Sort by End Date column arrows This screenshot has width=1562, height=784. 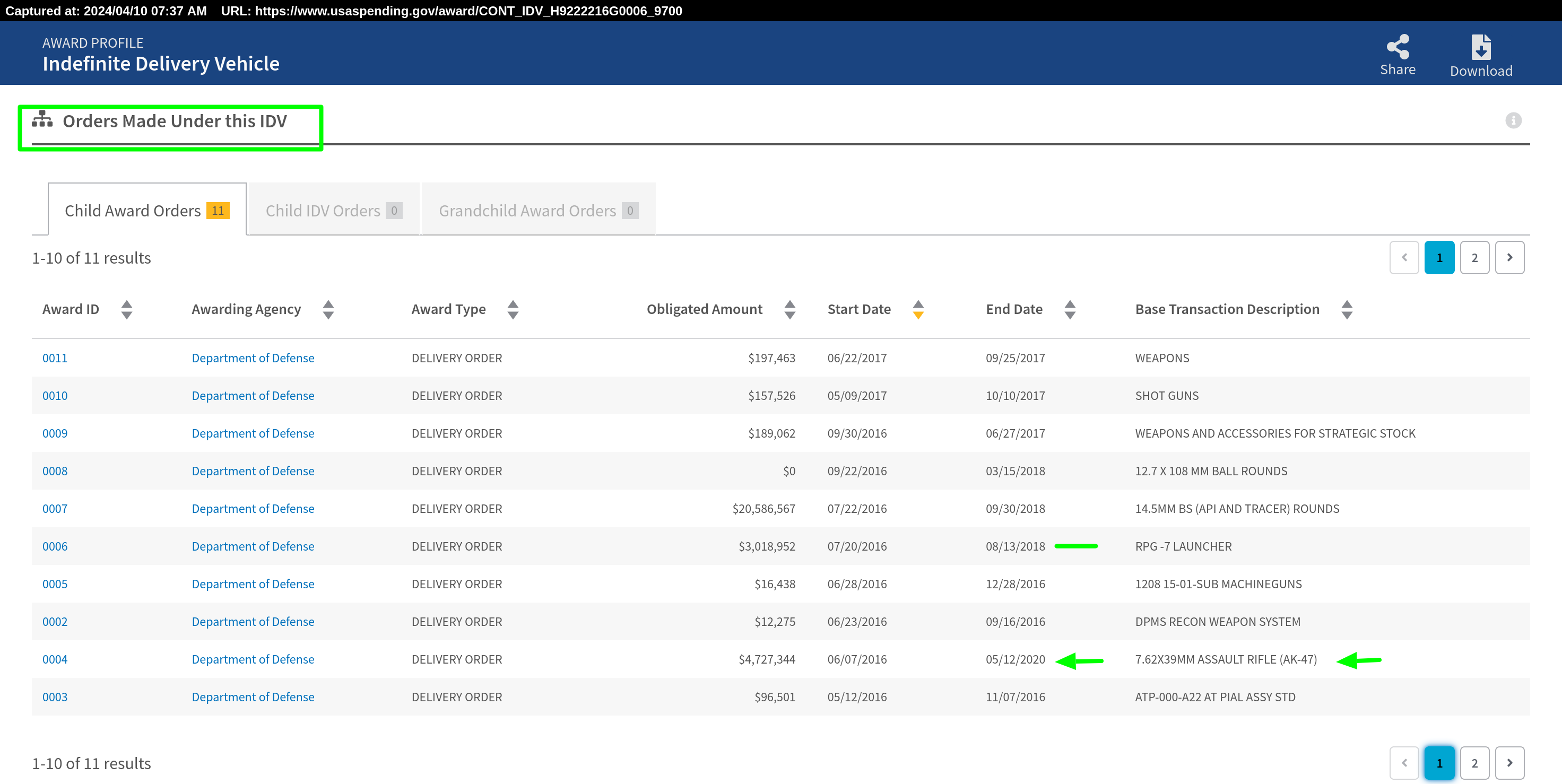[x=1070, y=310]
